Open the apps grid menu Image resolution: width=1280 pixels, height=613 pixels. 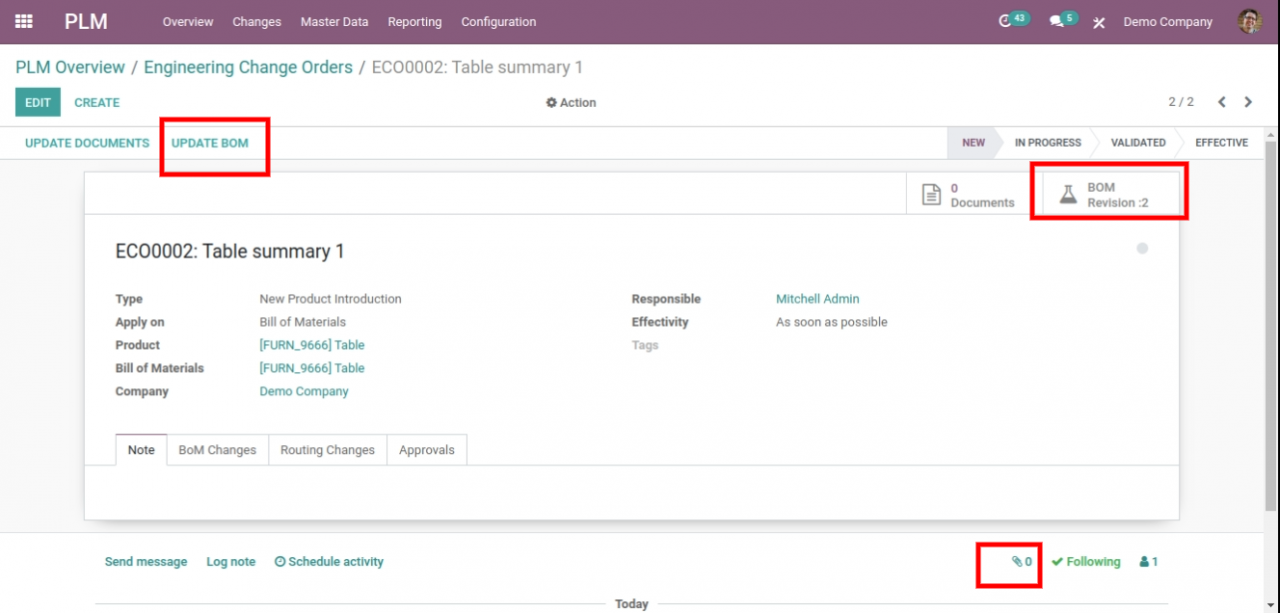point(22,21)
